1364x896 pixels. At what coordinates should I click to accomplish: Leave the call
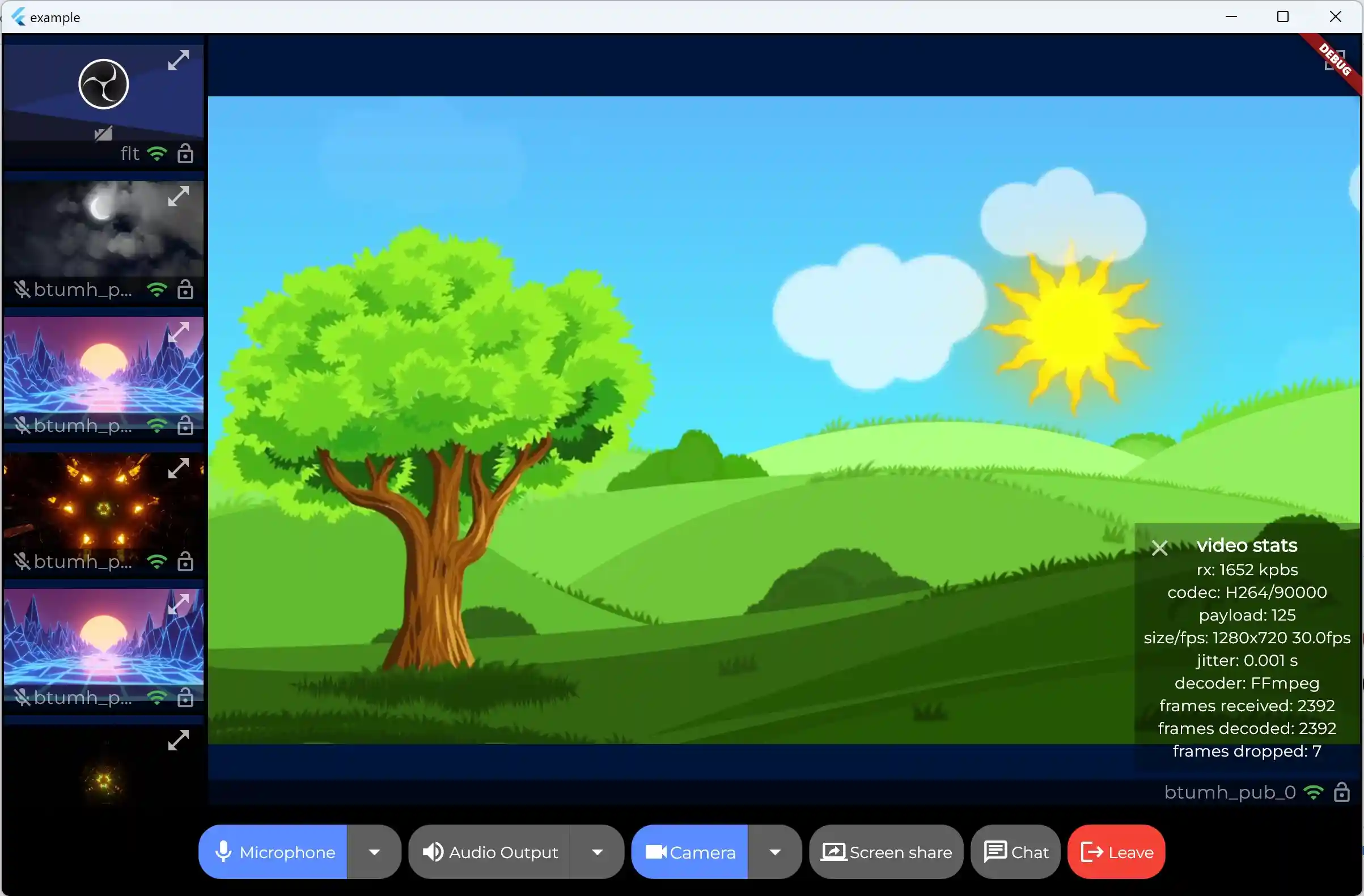click(x=1115, y=852)
